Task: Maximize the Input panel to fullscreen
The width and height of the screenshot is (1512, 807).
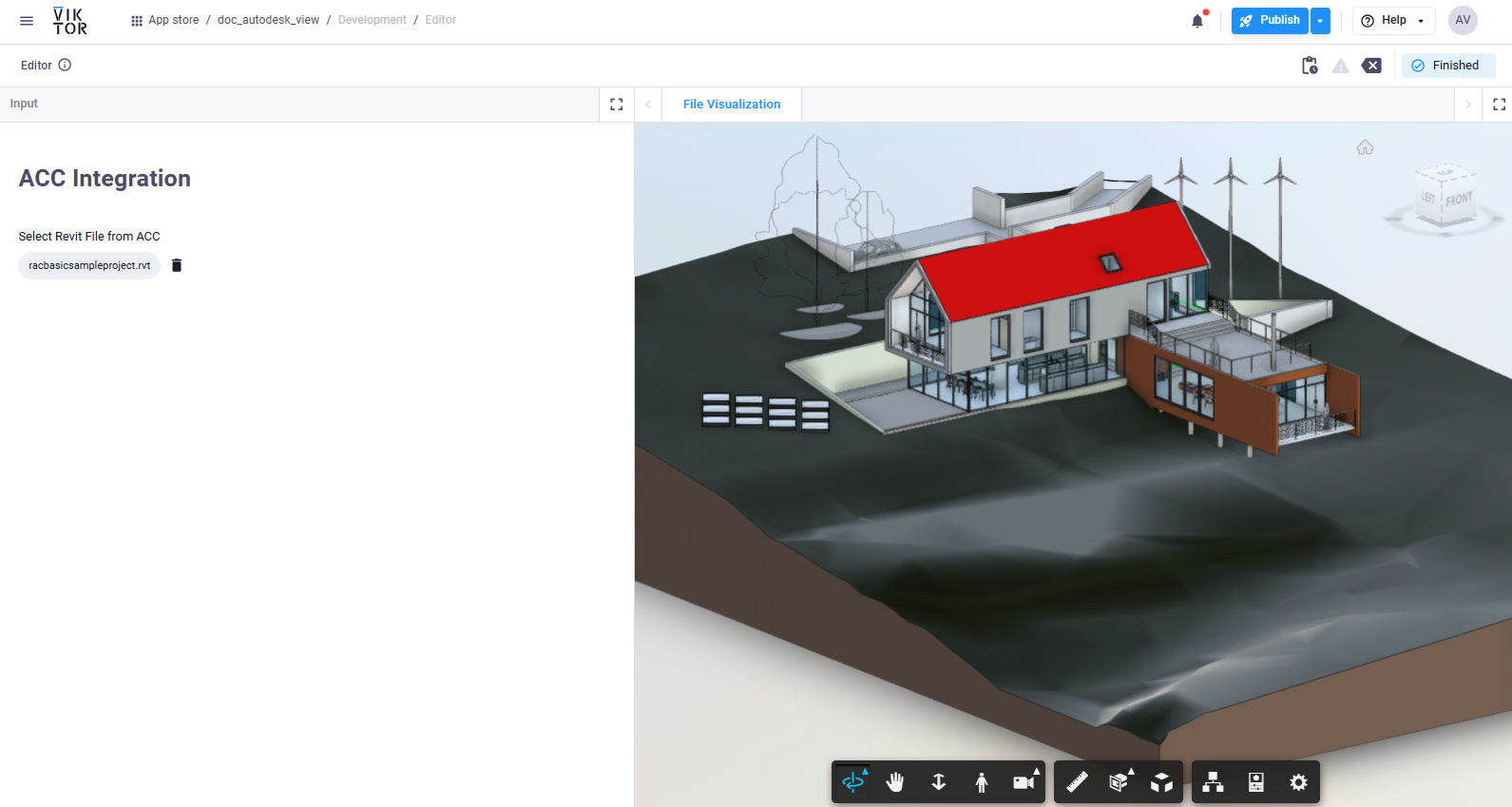Action: [x=617, y=105]
